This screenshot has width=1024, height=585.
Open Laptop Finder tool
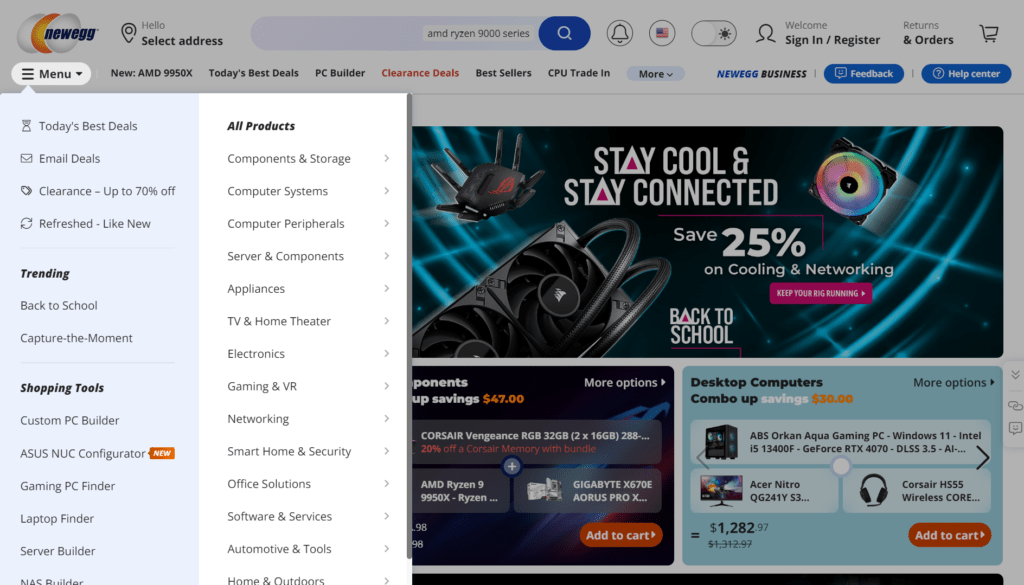pyautogui.click(x=57, y=518)
